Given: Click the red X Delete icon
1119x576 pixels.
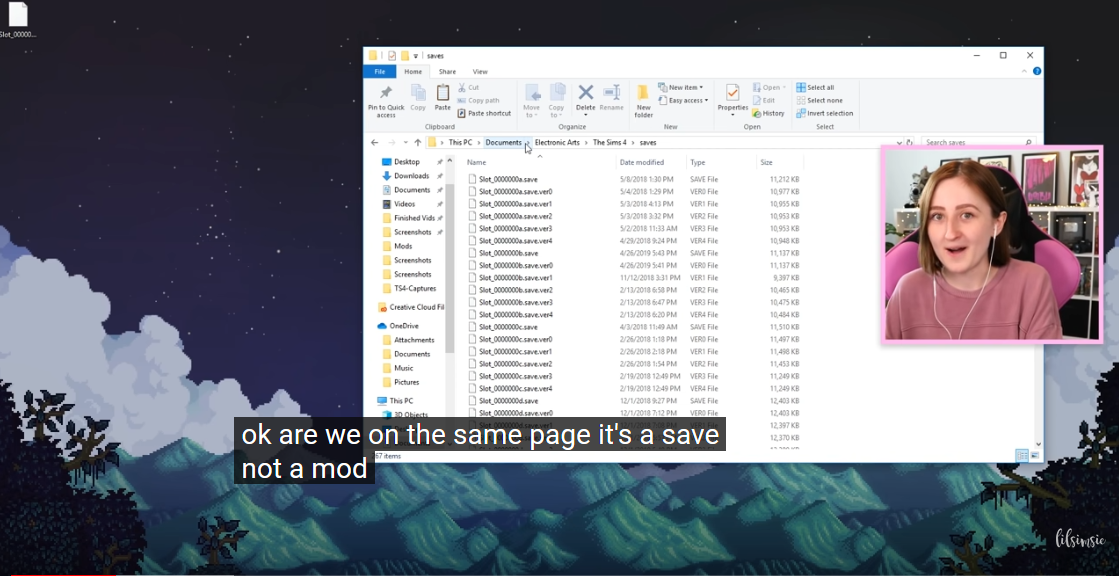Looking at the screenshot, I should point(586,92).
